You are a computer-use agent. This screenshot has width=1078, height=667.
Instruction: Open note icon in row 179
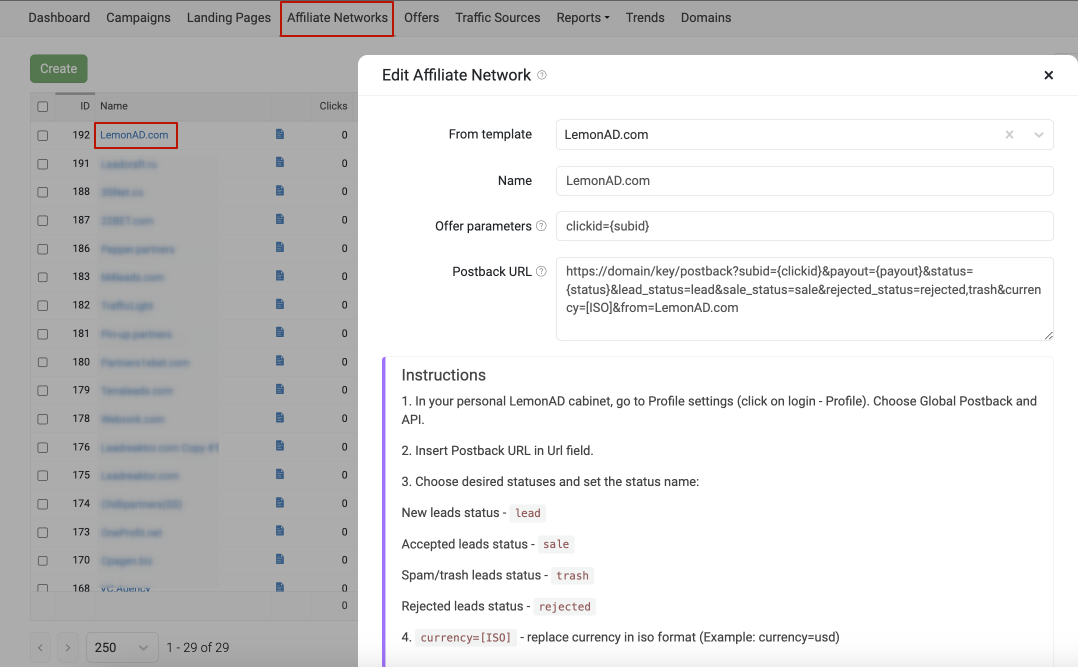click(x=280, y=389)
